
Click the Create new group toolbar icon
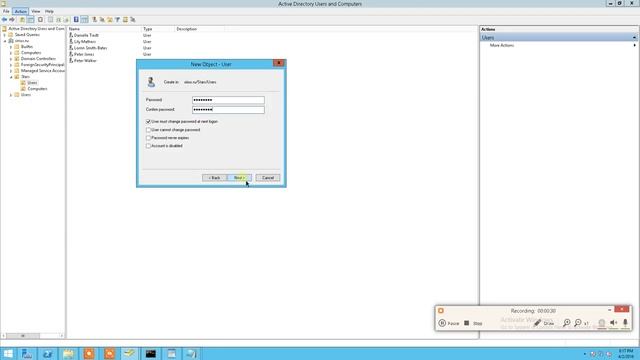point(102,20)
